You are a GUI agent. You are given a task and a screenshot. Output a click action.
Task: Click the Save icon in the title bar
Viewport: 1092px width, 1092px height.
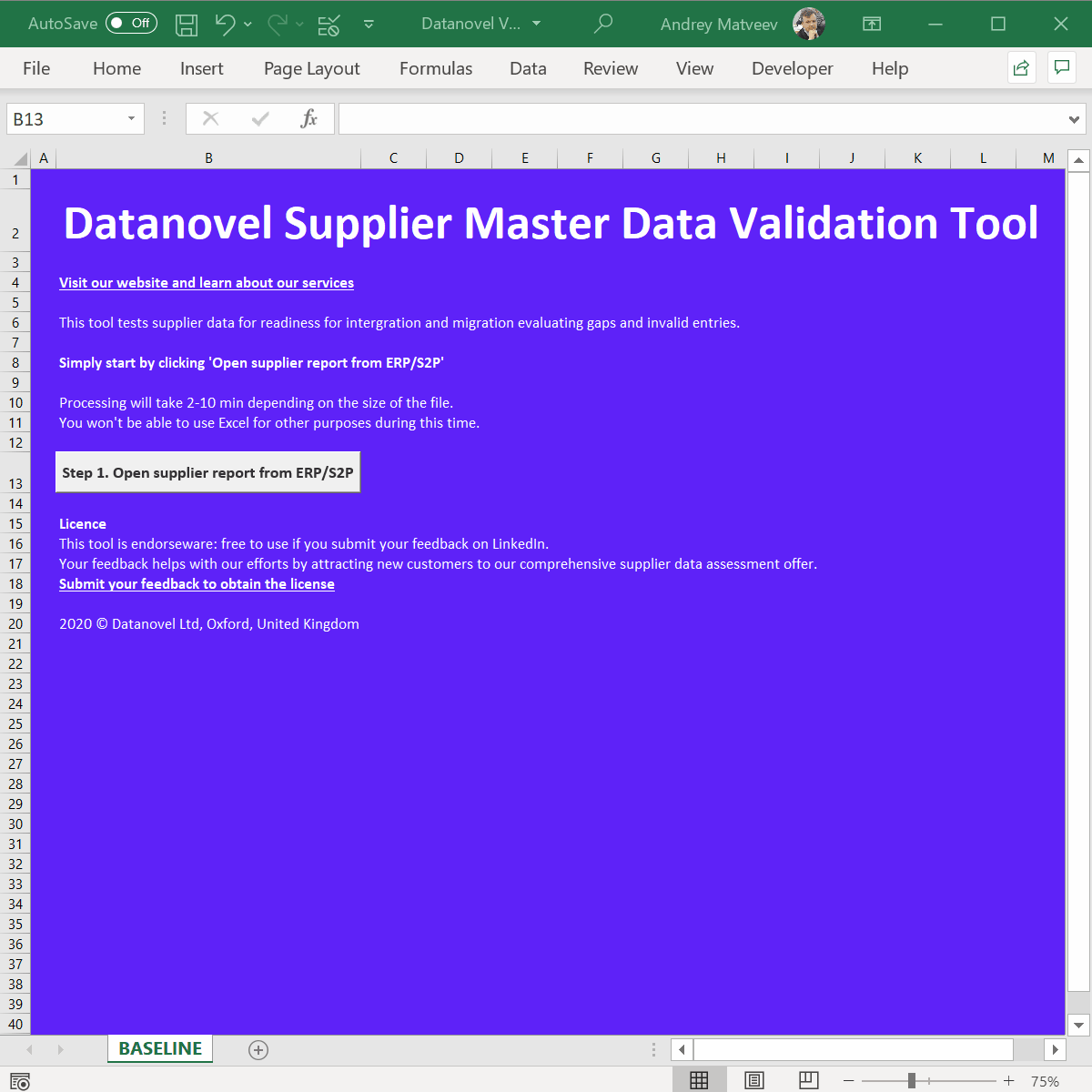187,25
